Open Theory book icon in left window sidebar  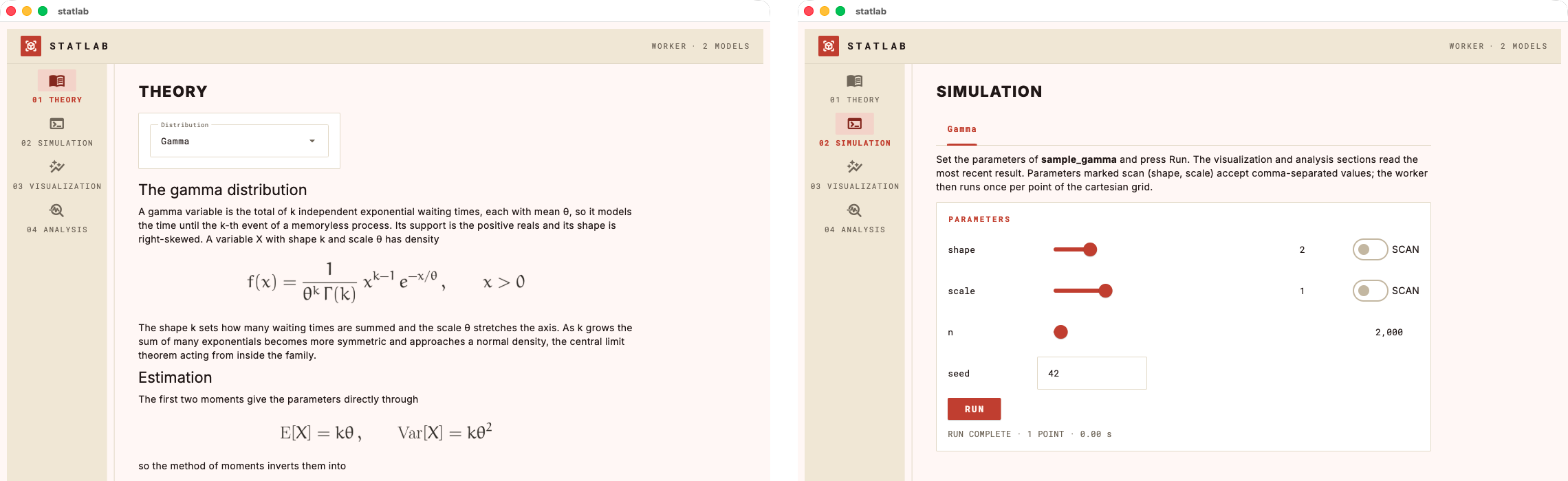(x=57, y=81)
